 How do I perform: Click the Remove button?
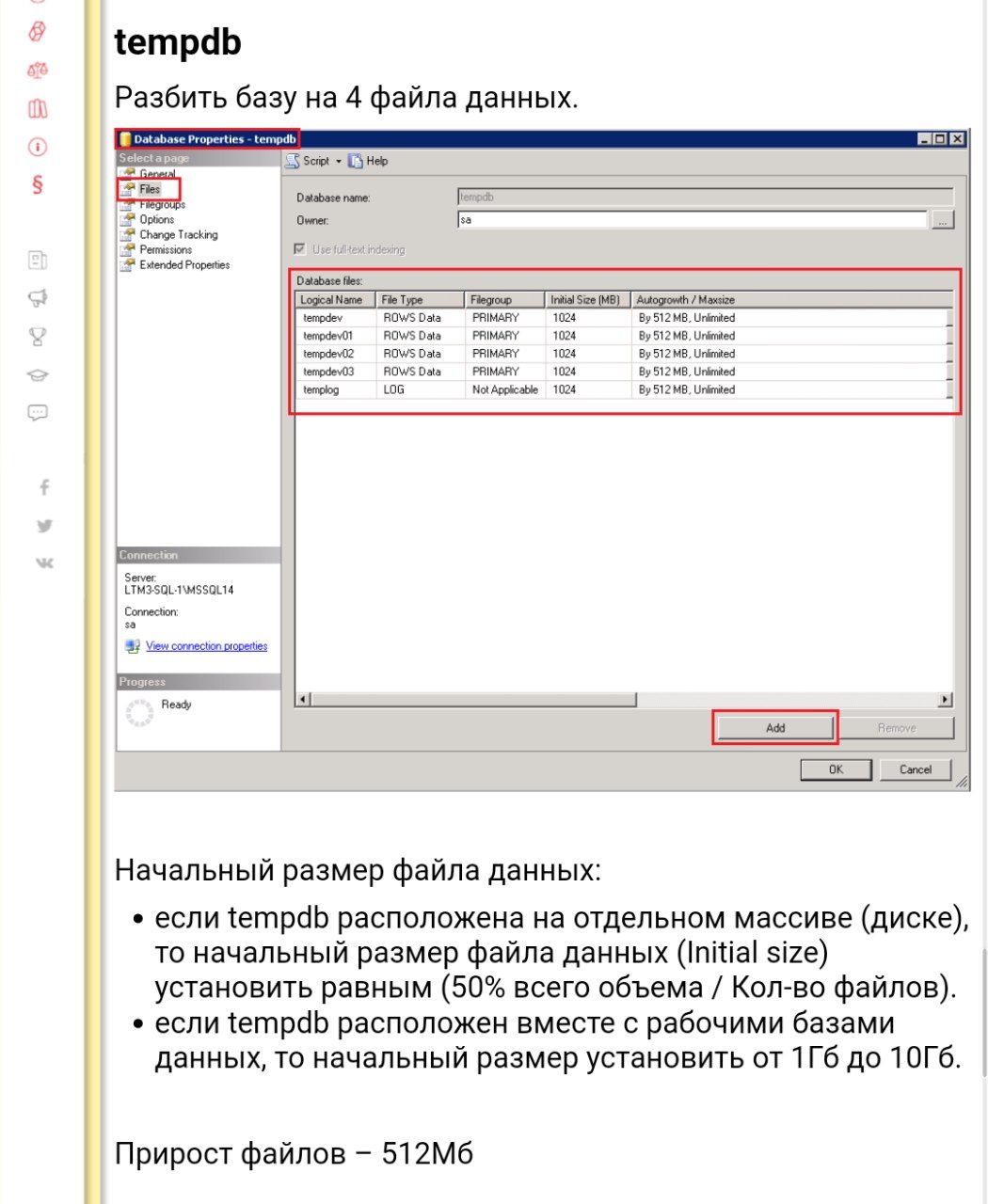(x=896, y=728)
